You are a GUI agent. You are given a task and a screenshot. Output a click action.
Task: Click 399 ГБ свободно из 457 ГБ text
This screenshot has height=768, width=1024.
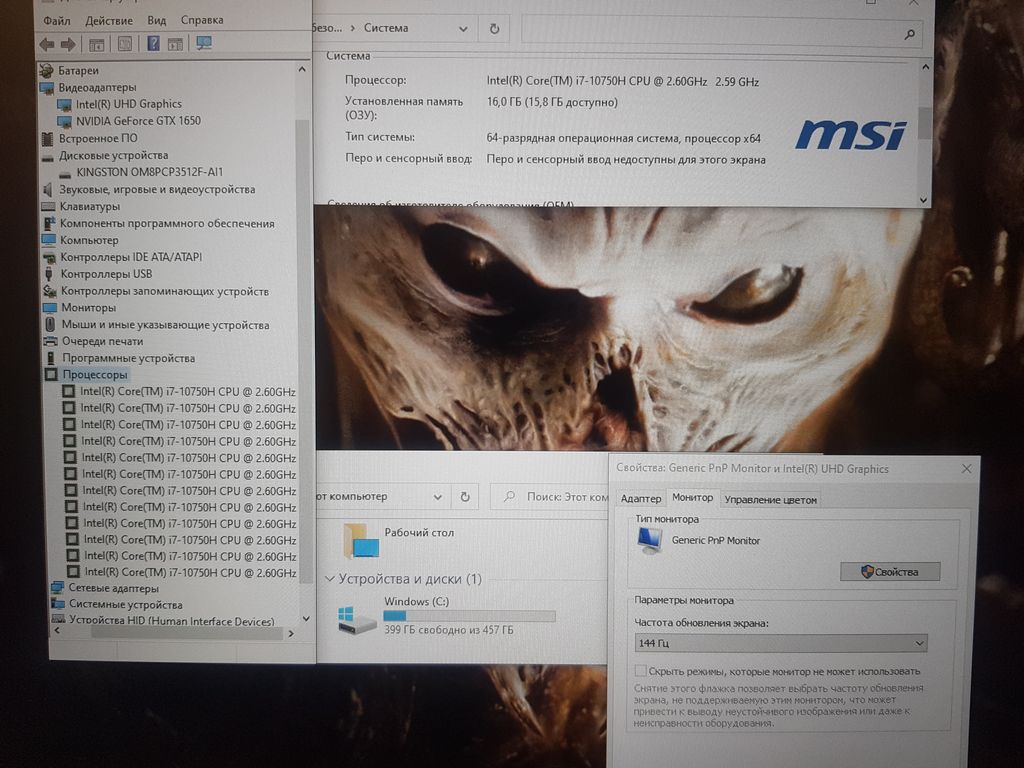(x=449, y=630)
